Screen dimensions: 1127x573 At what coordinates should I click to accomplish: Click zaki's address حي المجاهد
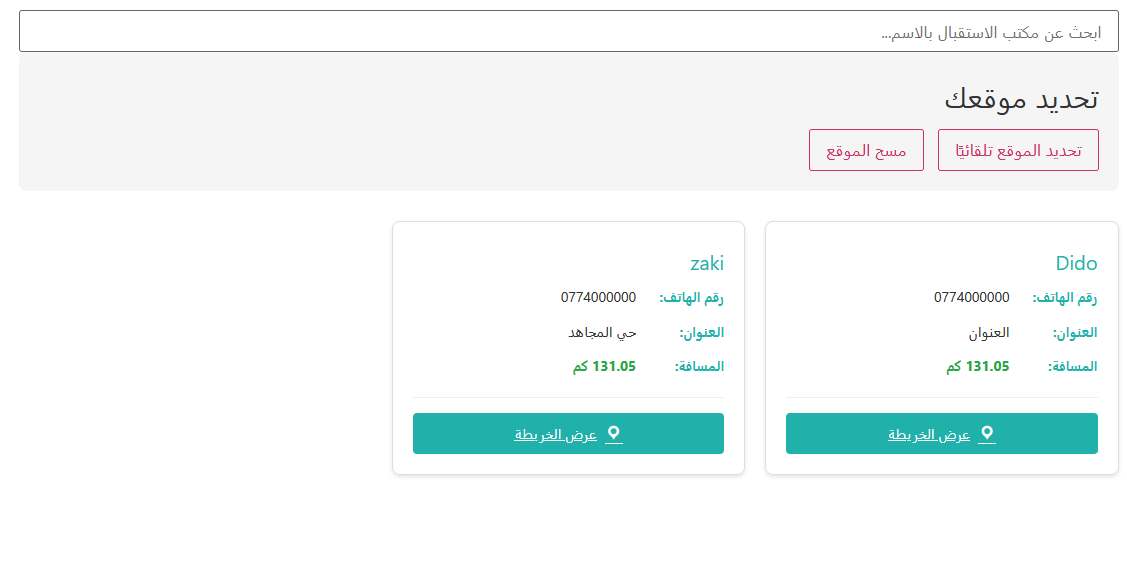click(x=602, y=332)
